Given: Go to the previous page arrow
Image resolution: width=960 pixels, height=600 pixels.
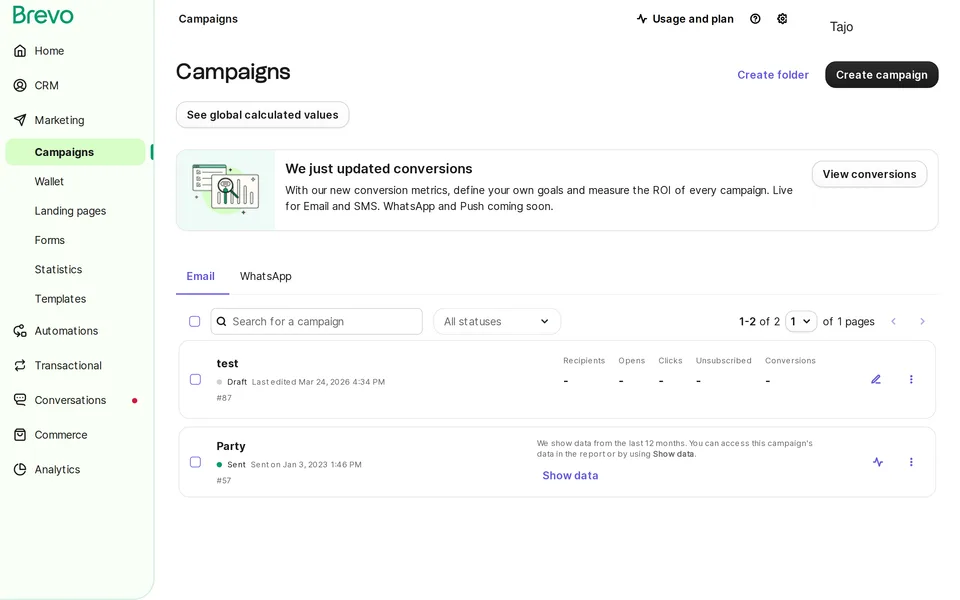Looking at the screenshot, I should pyautogui.click(x=893, y=321).
